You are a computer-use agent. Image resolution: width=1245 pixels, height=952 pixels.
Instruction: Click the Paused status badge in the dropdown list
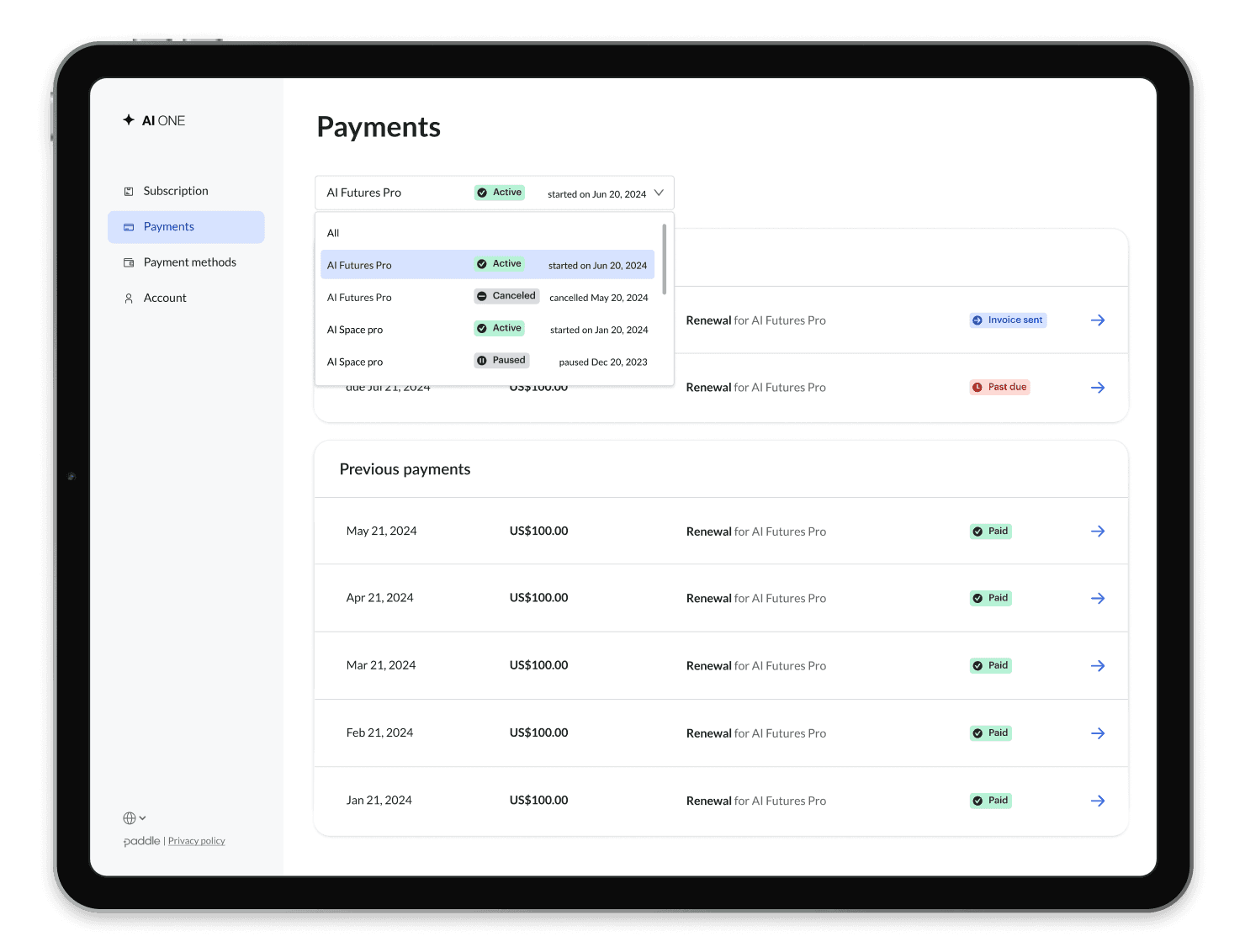tap(501, 360)
